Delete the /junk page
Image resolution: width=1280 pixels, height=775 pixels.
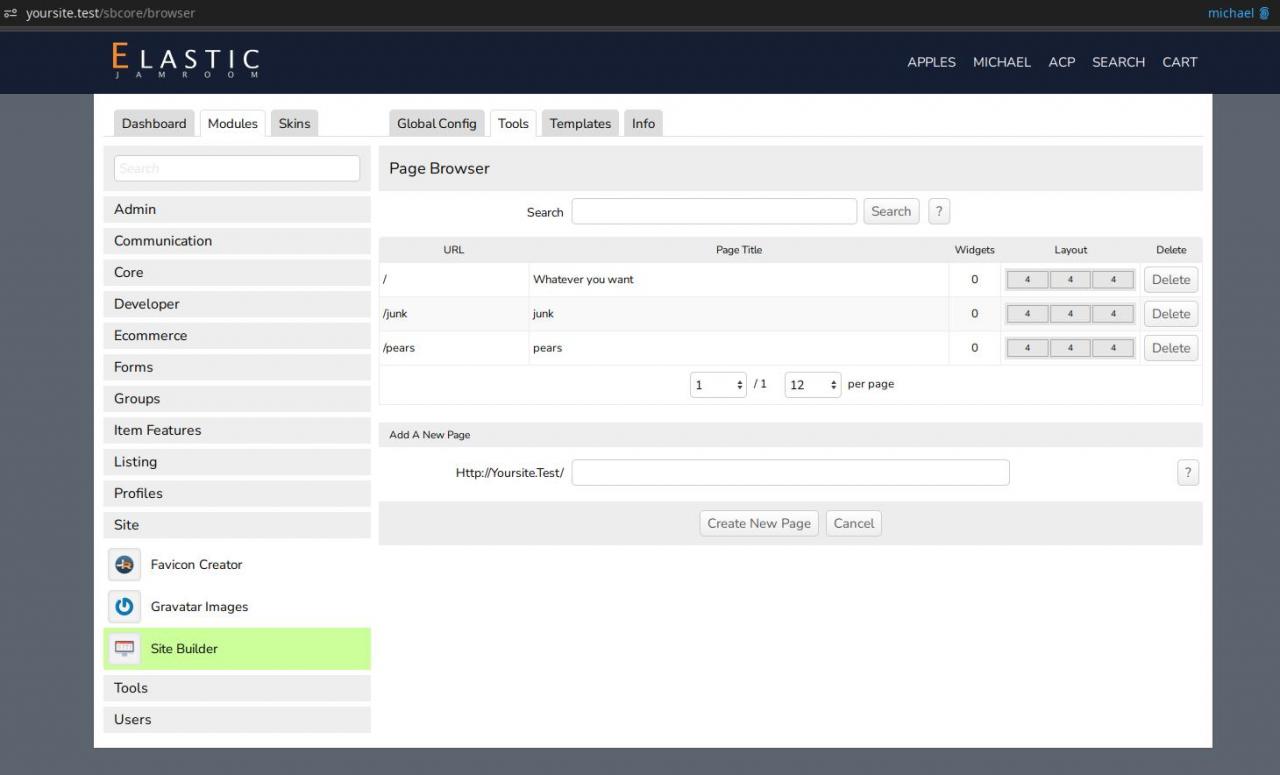point(1170,314)
